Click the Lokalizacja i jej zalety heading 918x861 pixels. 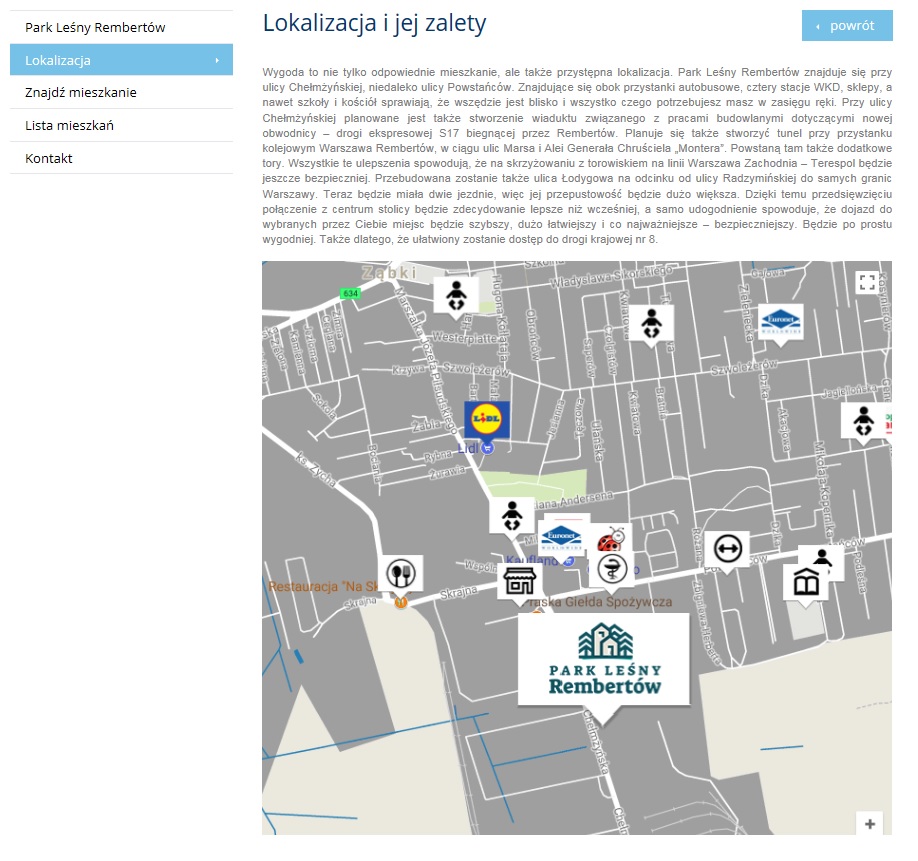click(x=375, y=24)
